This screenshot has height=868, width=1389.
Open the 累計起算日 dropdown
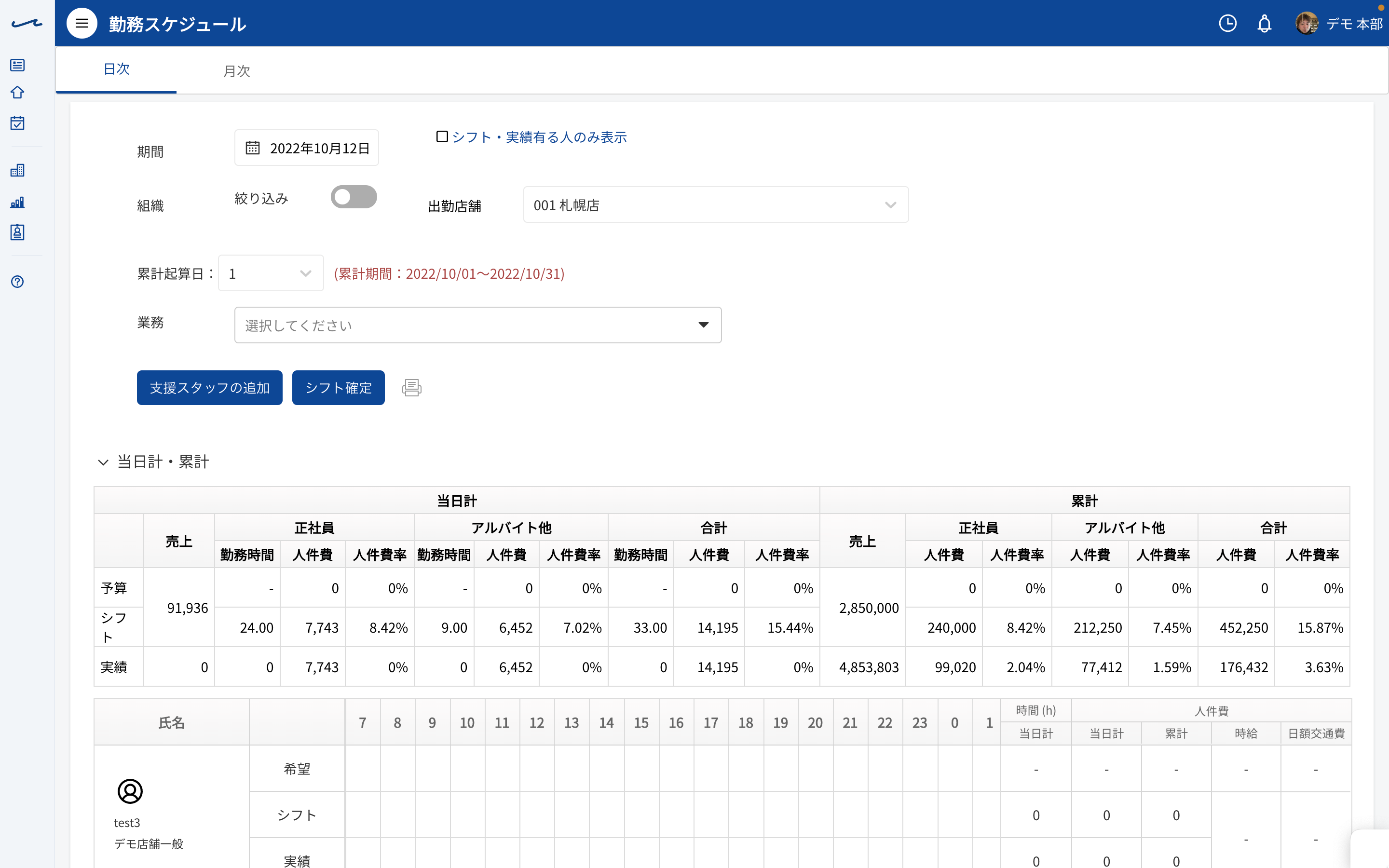pyautogui.click(x=271, y=273)
